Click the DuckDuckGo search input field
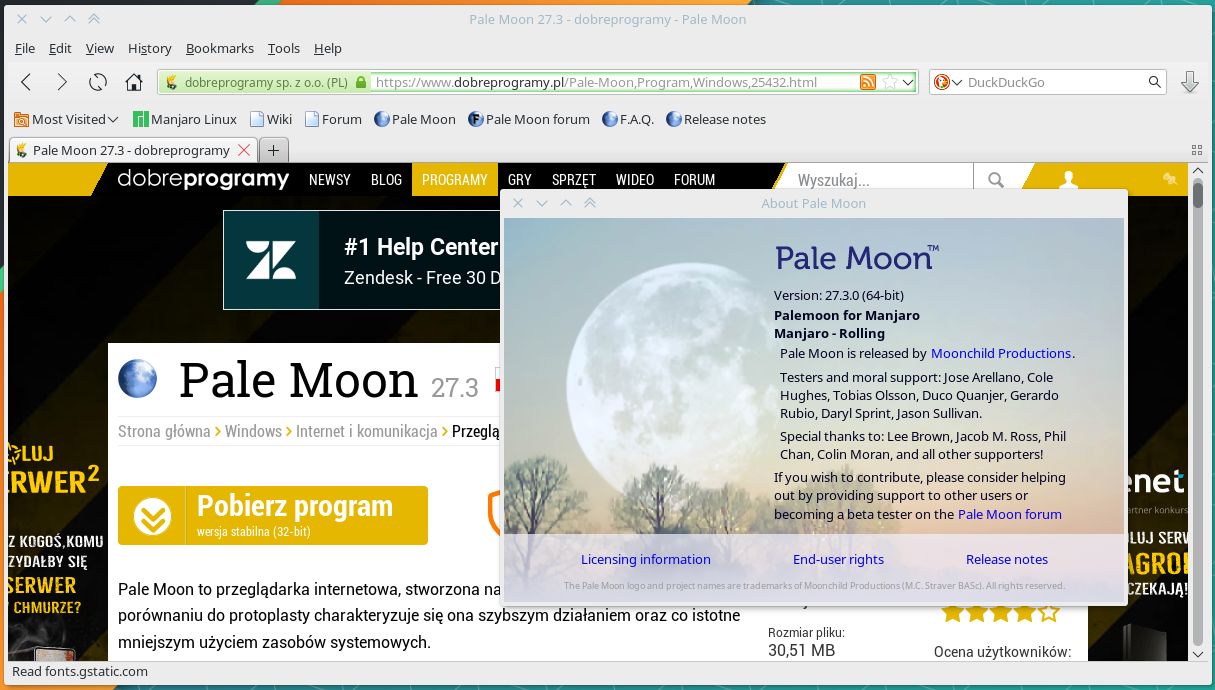 point(1055,82)
